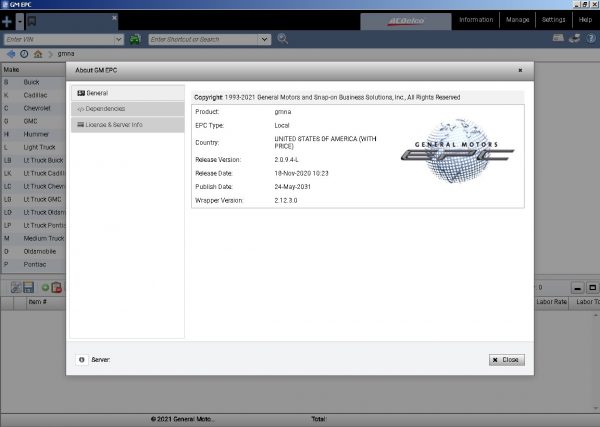600x427 pixels.
Task: Select Lt Truck Buick row
Action: 34,160
